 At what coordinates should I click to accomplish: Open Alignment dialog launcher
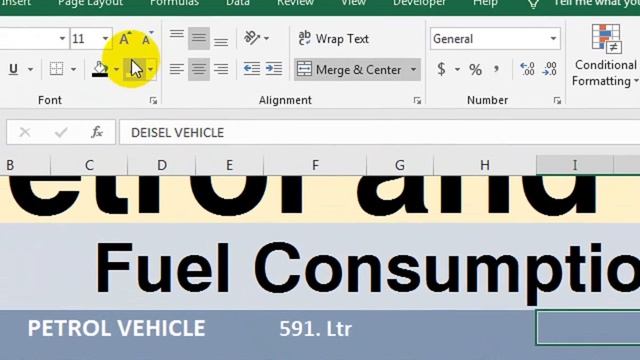417,100
